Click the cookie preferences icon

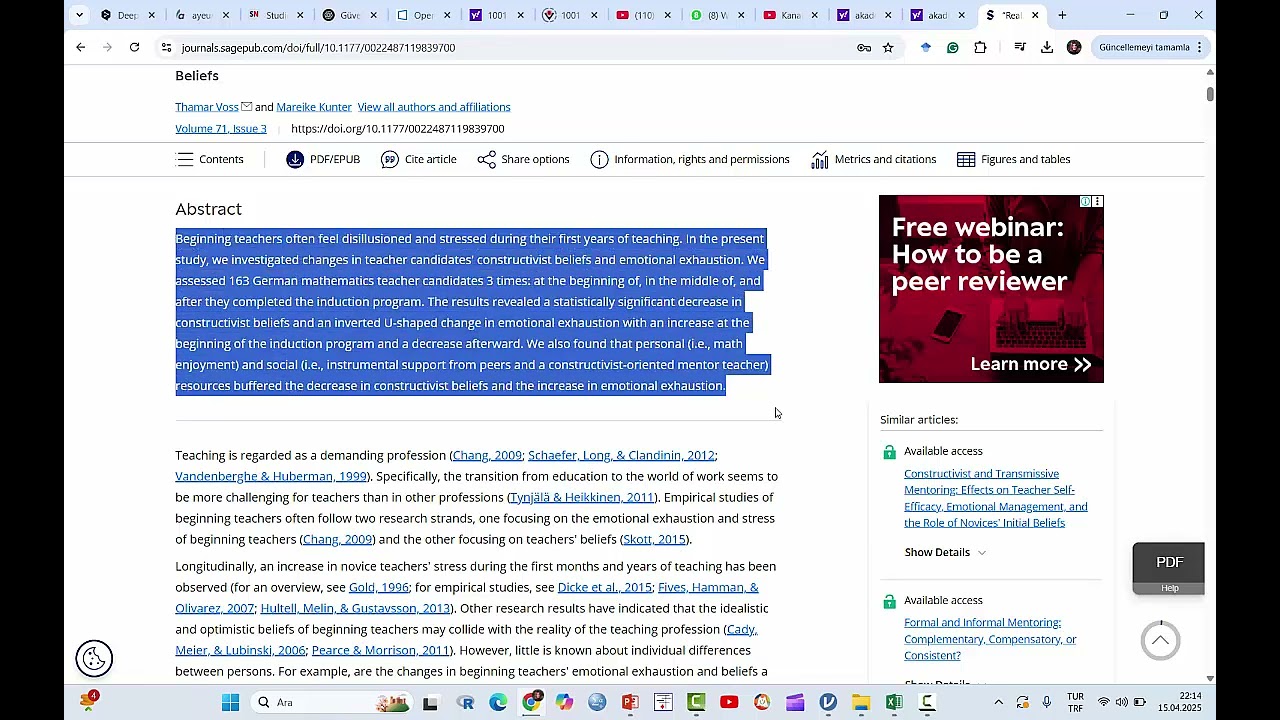click(94, 658)
